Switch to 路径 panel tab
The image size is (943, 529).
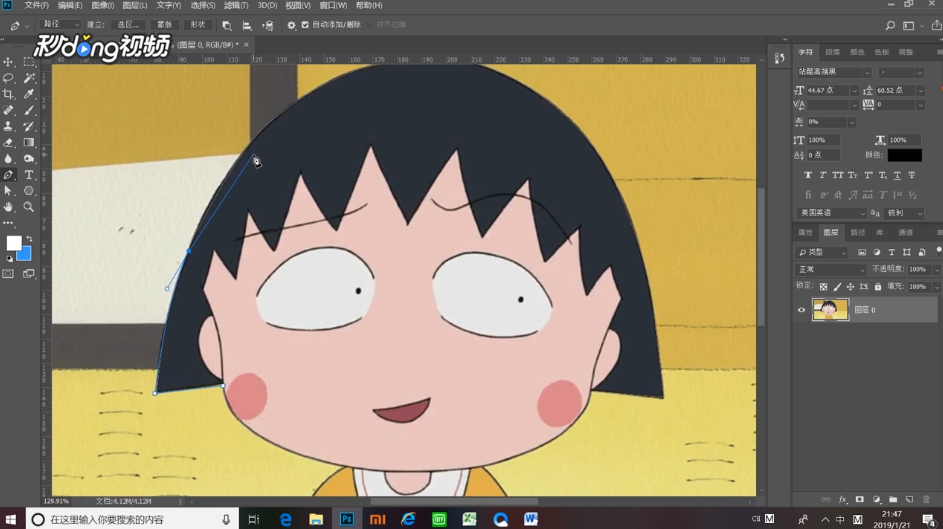coord(858,233)
